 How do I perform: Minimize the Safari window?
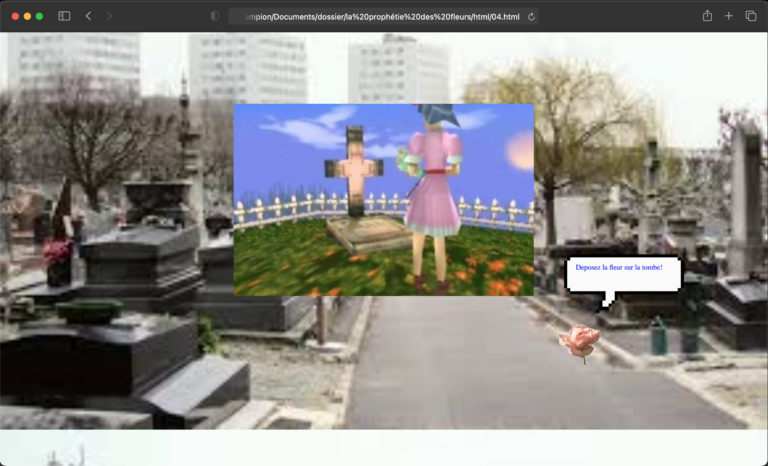tap(26, 16)
